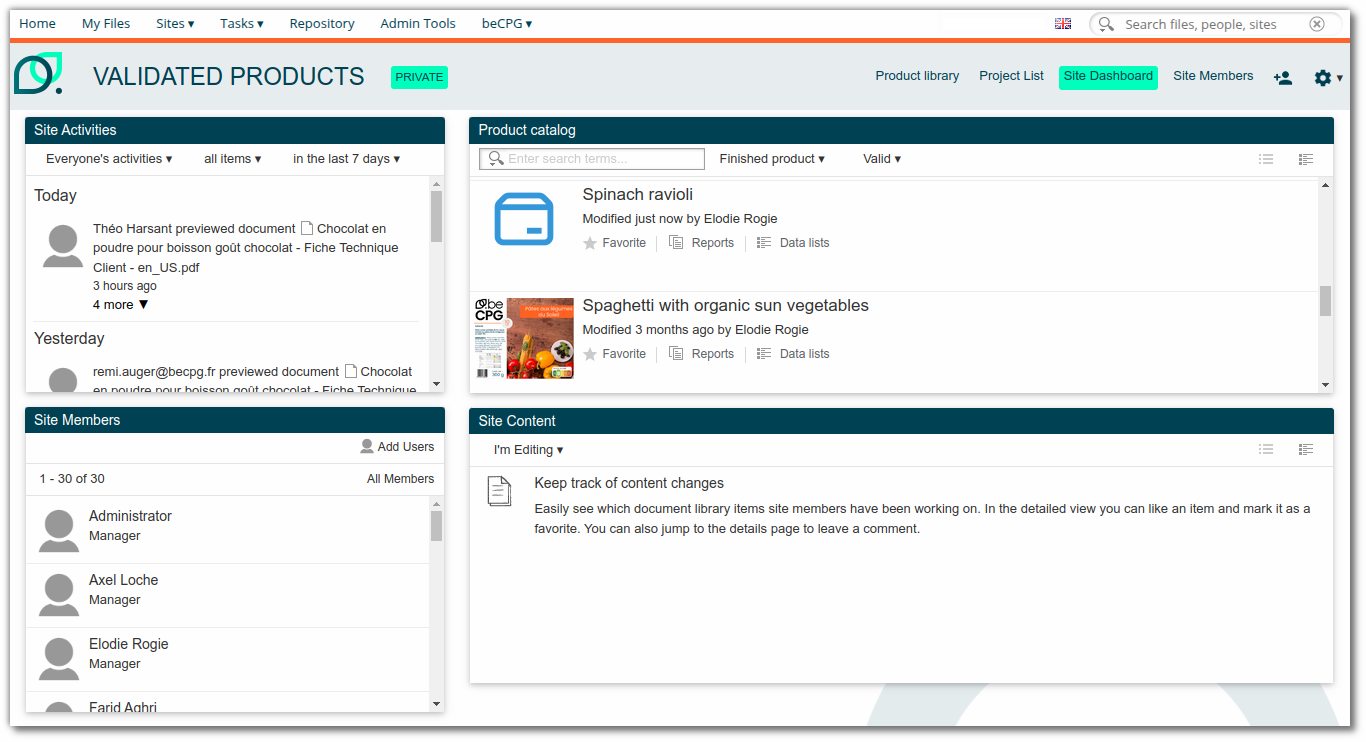Image resolution: width=1366 pixels, height=742 pixels.
Task: Click the beCPG logo icon
Action: tap(38, 73)
